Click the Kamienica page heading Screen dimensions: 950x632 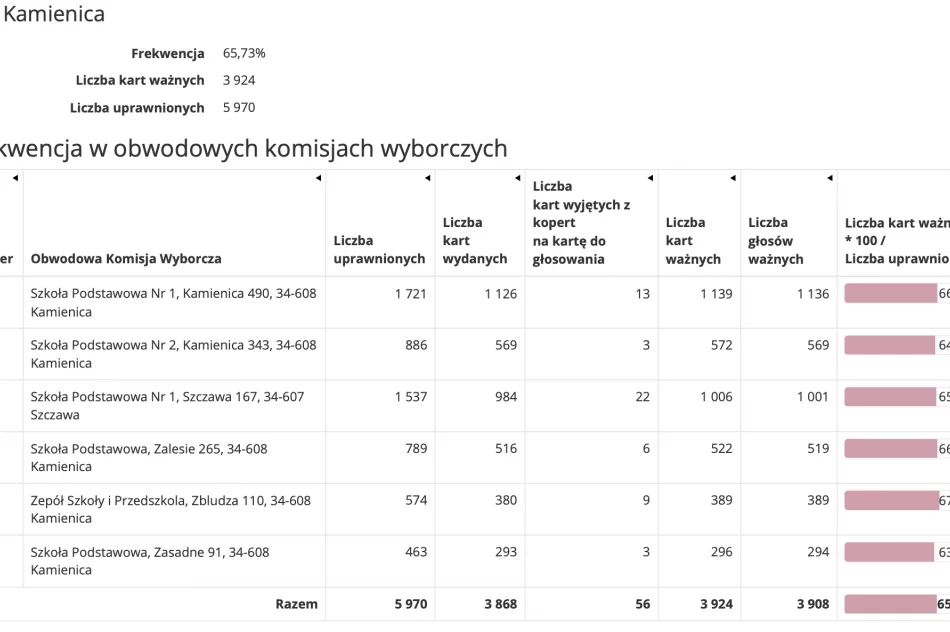[54, 14]
